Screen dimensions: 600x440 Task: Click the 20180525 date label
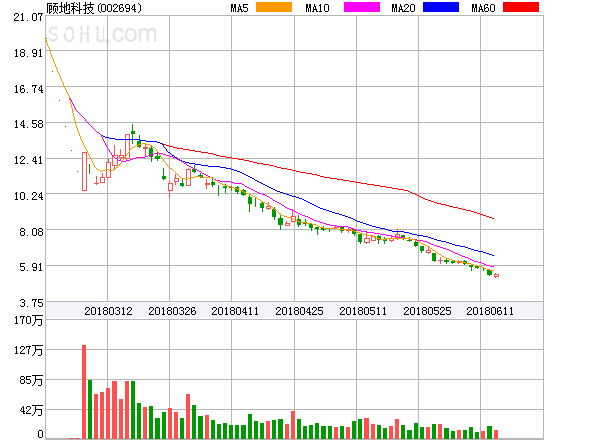pyautogui.click(x=427, y=311)
